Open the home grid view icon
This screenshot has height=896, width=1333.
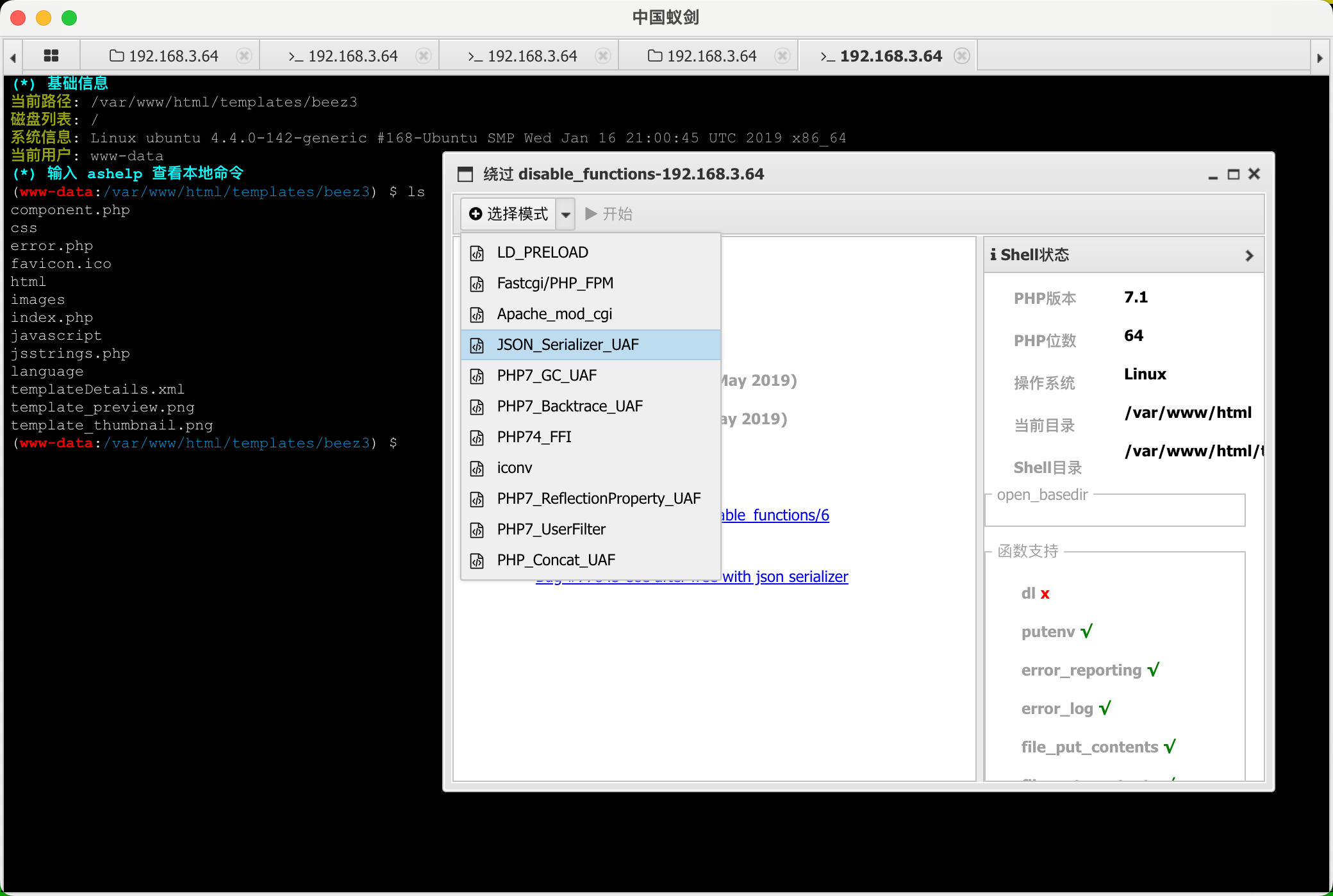[x=51, y=56]
